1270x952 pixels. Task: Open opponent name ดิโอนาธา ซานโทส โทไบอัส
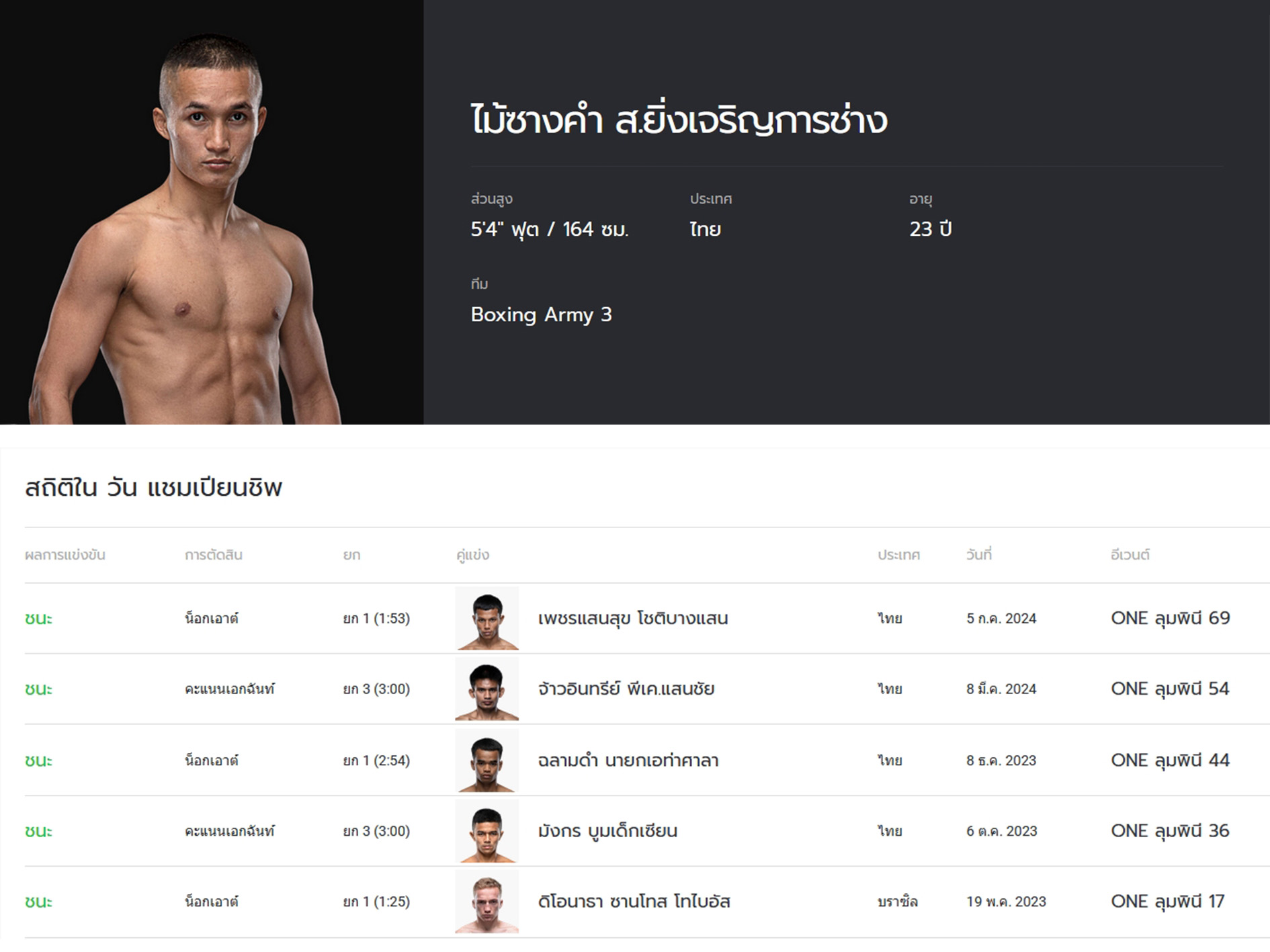[634, 902]
